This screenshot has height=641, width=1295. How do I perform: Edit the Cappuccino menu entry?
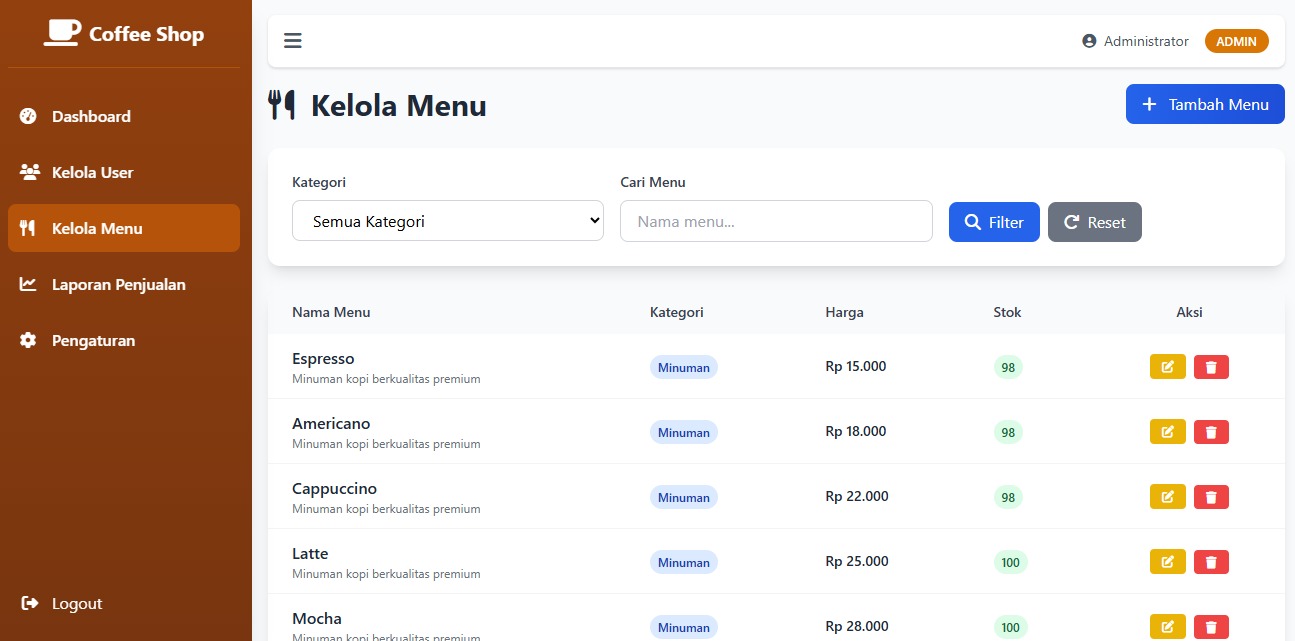pyautogui.click(x=1167, y=497)
